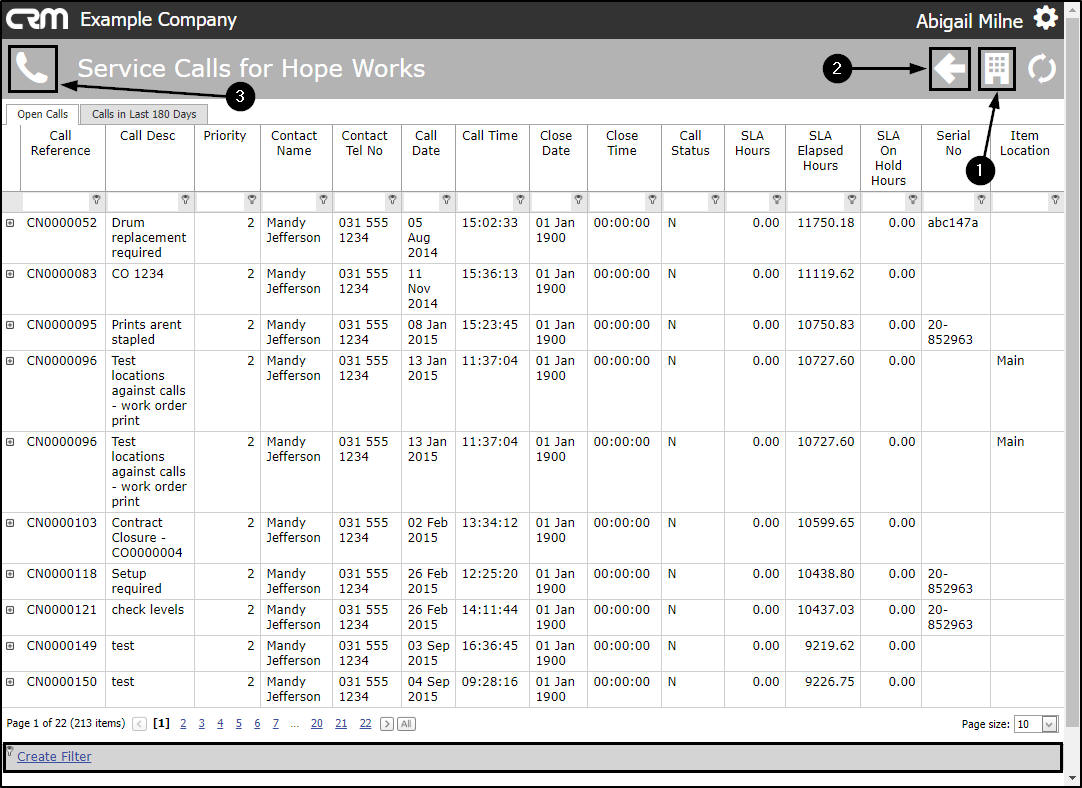
Task: Click the Call Desc filter input field
Action: 144,200
